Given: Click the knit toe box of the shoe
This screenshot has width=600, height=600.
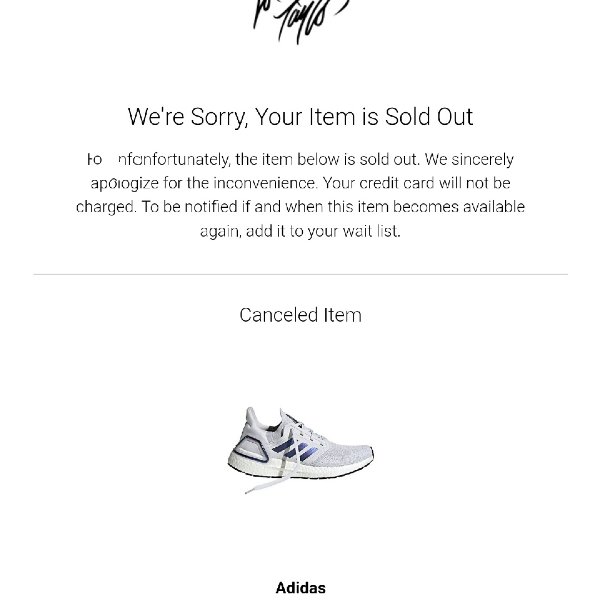Looking at the screenshot, I should point(350,453).
